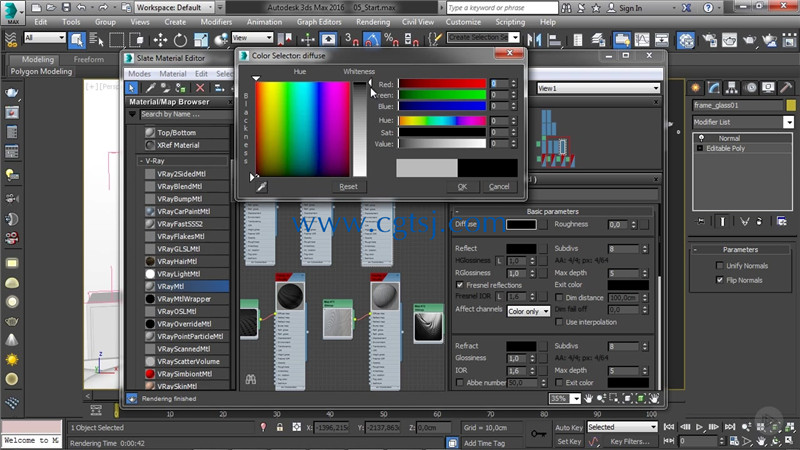Toggle the selection lock padlock icon
This screenshot has width=800, height=450.
point(280,428)
